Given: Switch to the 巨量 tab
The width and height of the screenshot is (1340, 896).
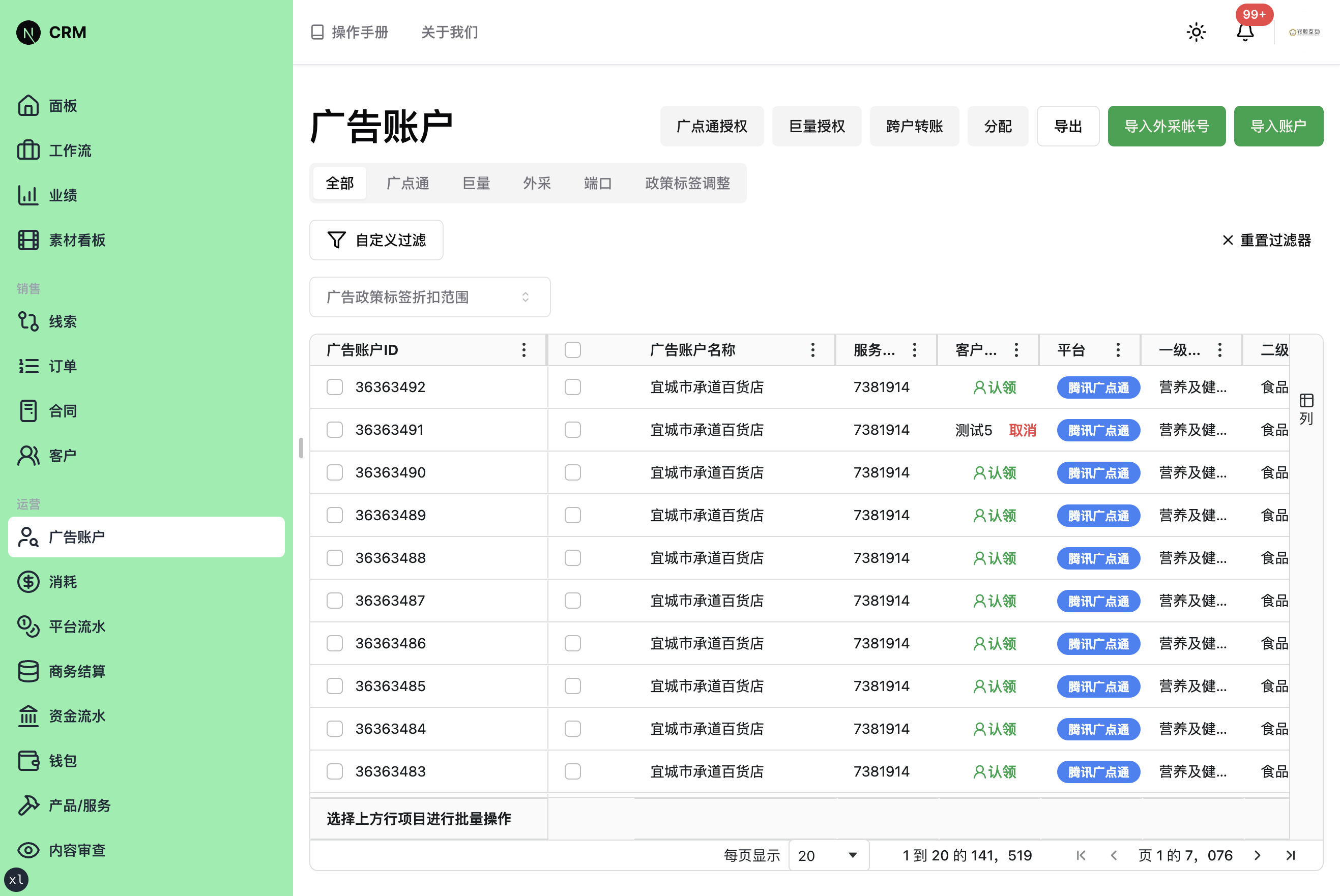Looking at the screenshot, I should [476, 183].
